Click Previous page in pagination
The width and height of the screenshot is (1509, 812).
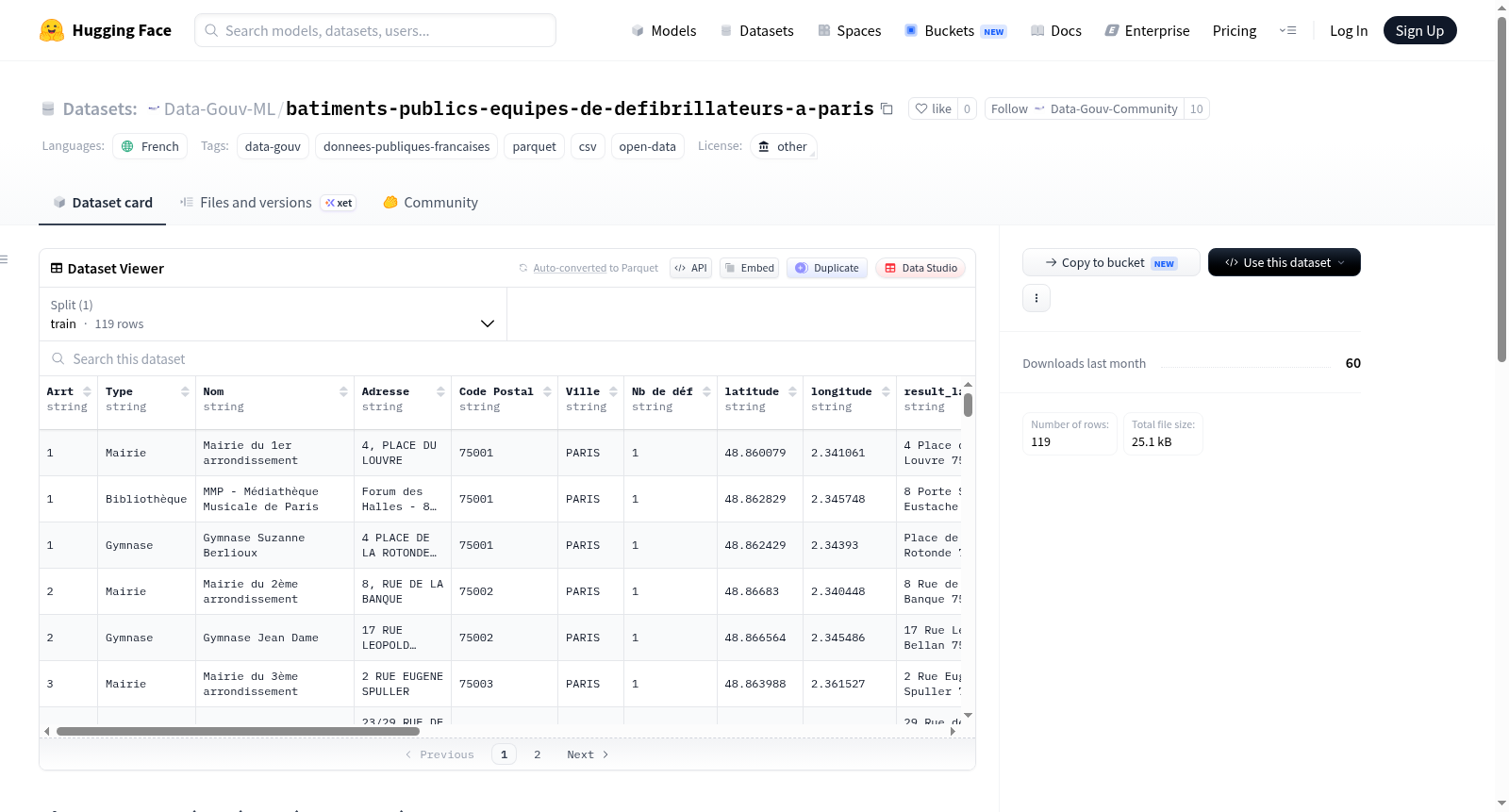point(439,754)
